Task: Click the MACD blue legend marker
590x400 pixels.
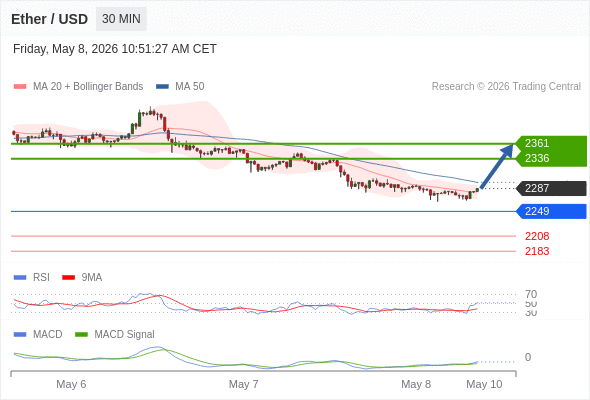Action: pyautogui.click(x=20, y=335)
